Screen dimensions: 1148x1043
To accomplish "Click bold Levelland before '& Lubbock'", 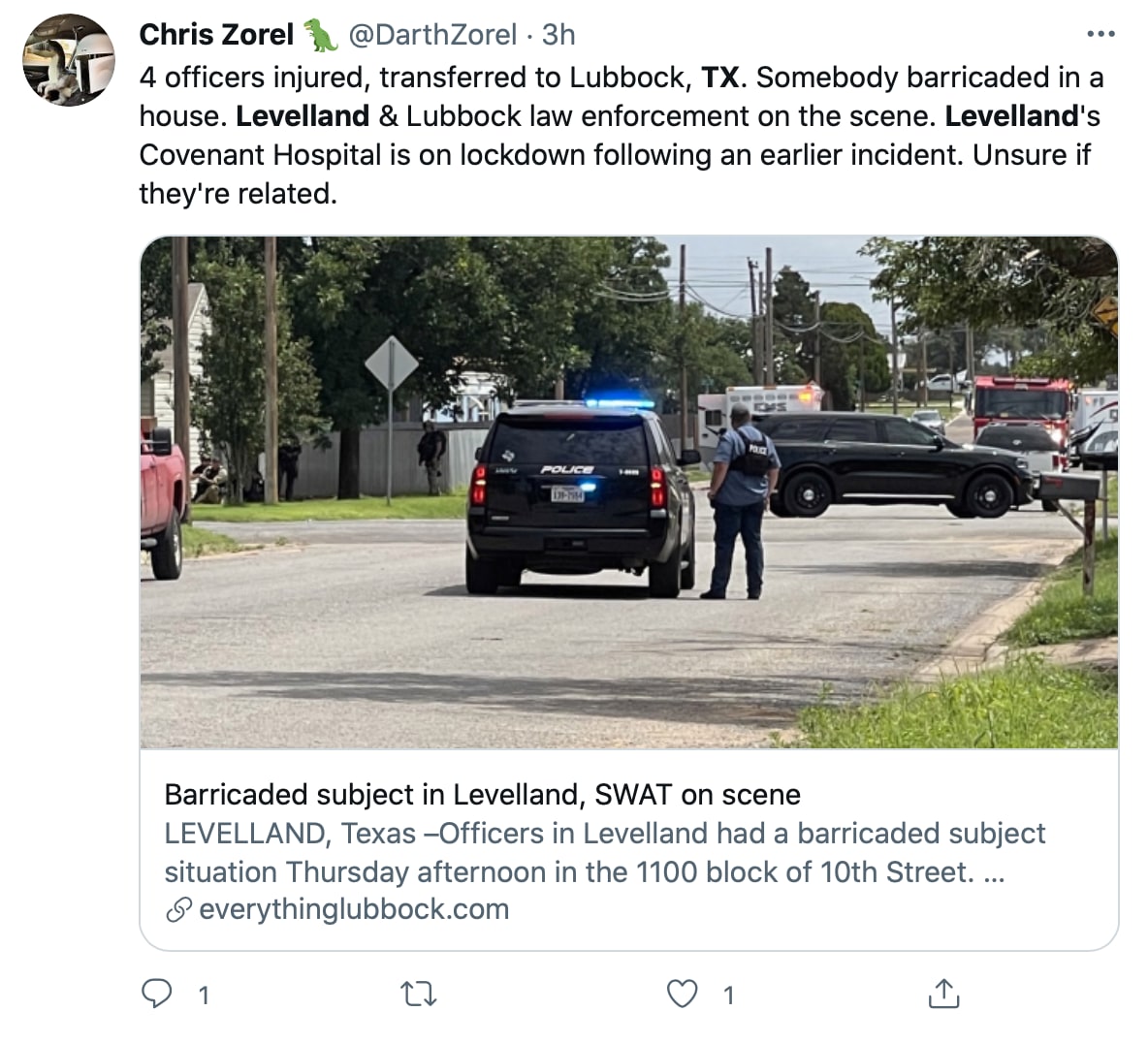I will point(303,116).
